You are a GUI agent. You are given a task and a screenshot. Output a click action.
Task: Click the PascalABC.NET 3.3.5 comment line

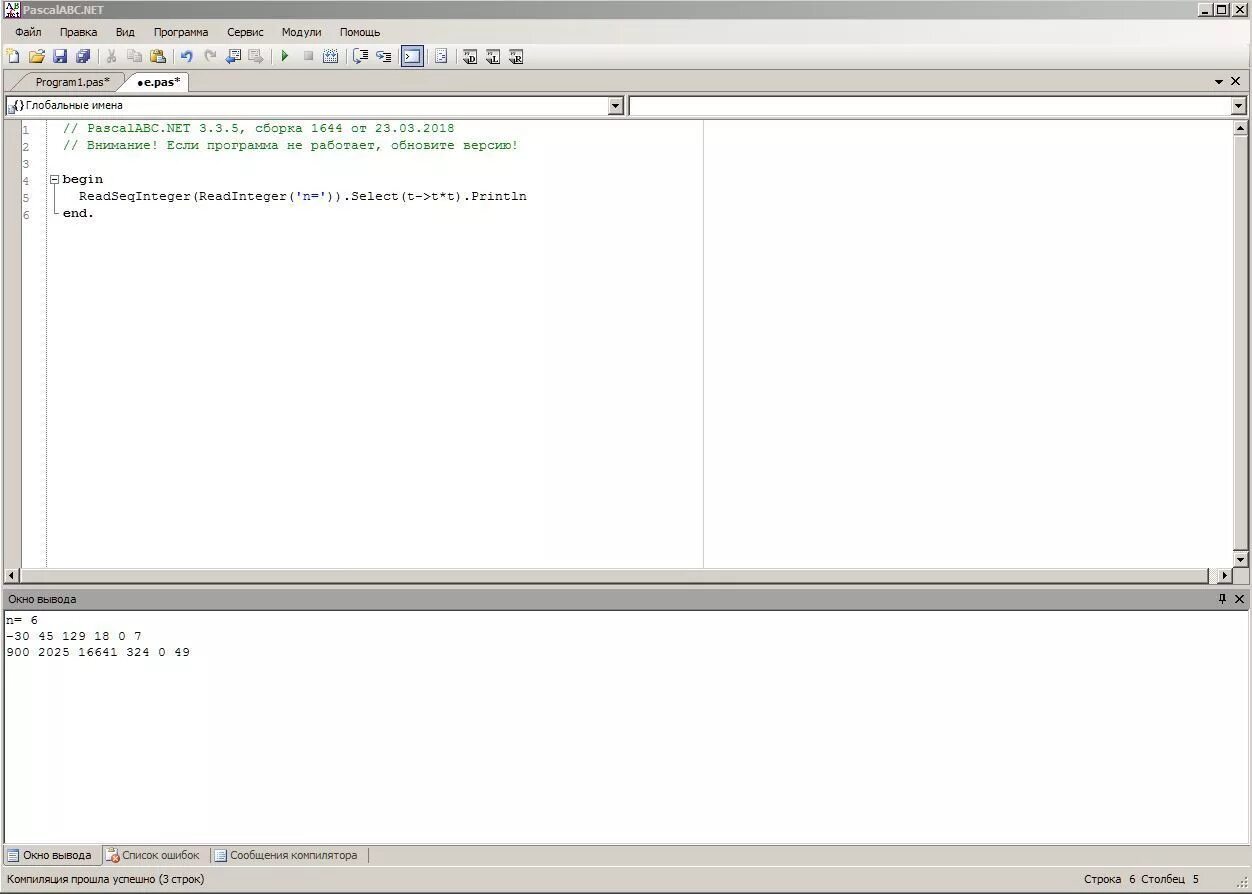coord(258,128)
